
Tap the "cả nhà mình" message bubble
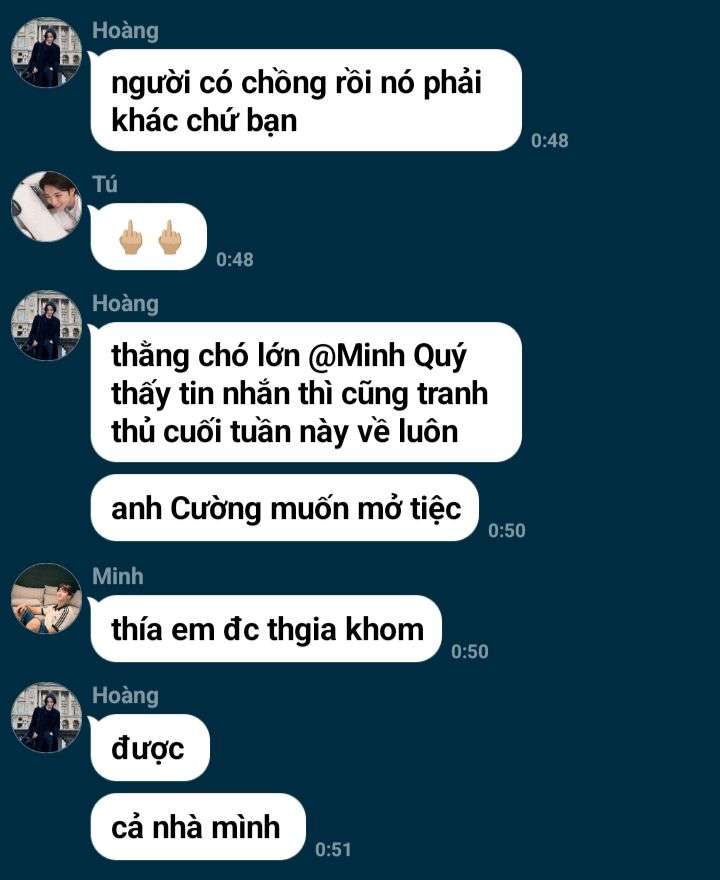coord(198,827)
